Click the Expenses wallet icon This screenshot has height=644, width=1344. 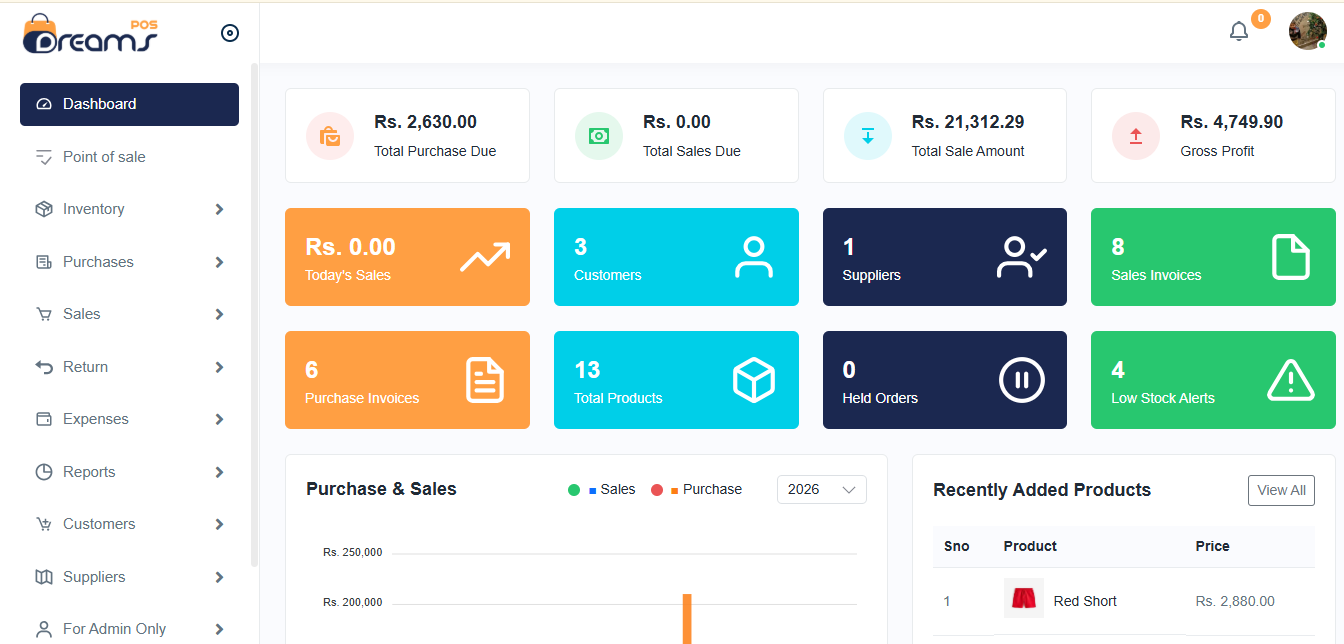44,419
